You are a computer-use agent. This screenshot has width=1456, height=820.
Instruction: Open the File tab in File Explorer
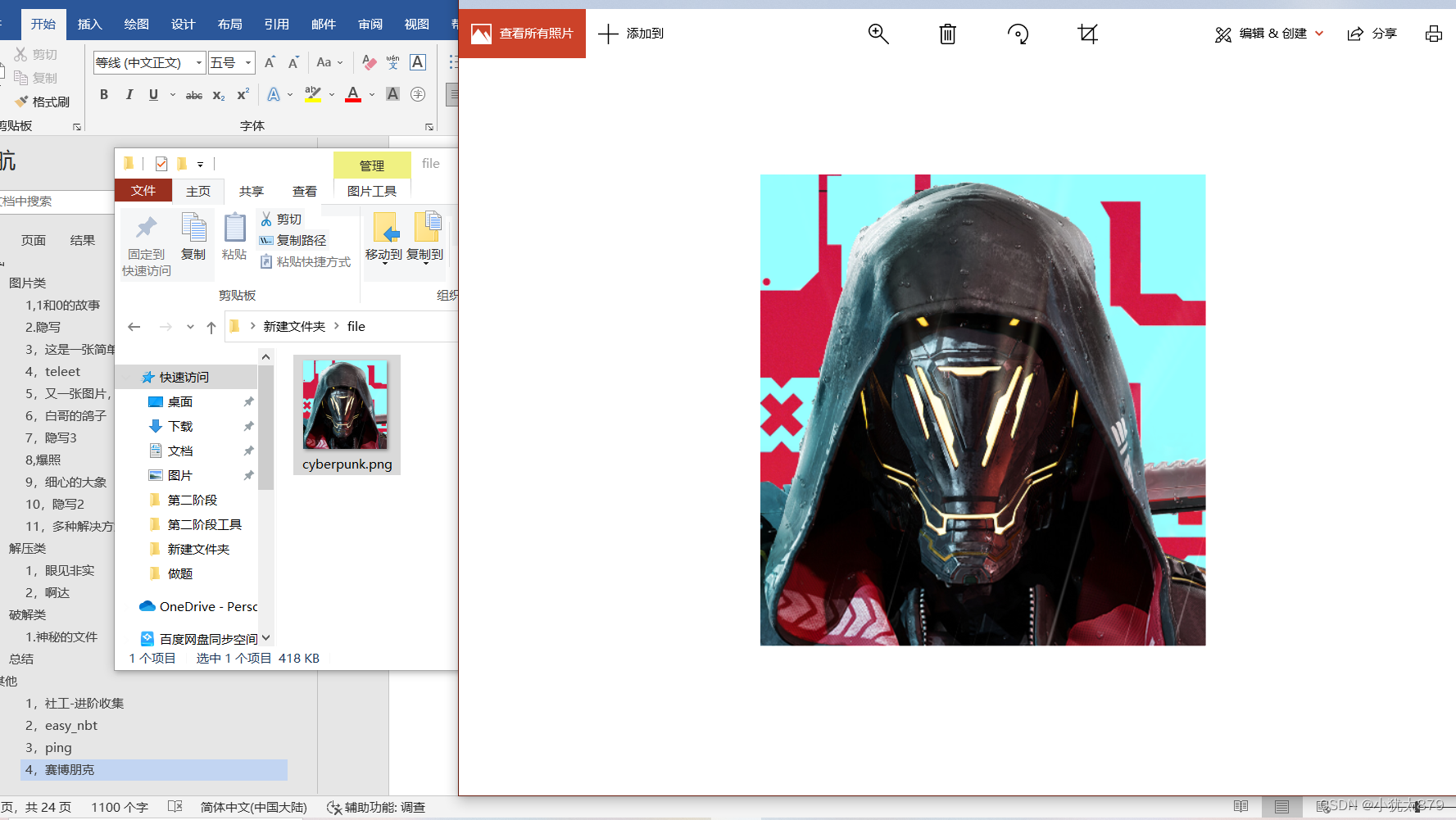[143, 191]
